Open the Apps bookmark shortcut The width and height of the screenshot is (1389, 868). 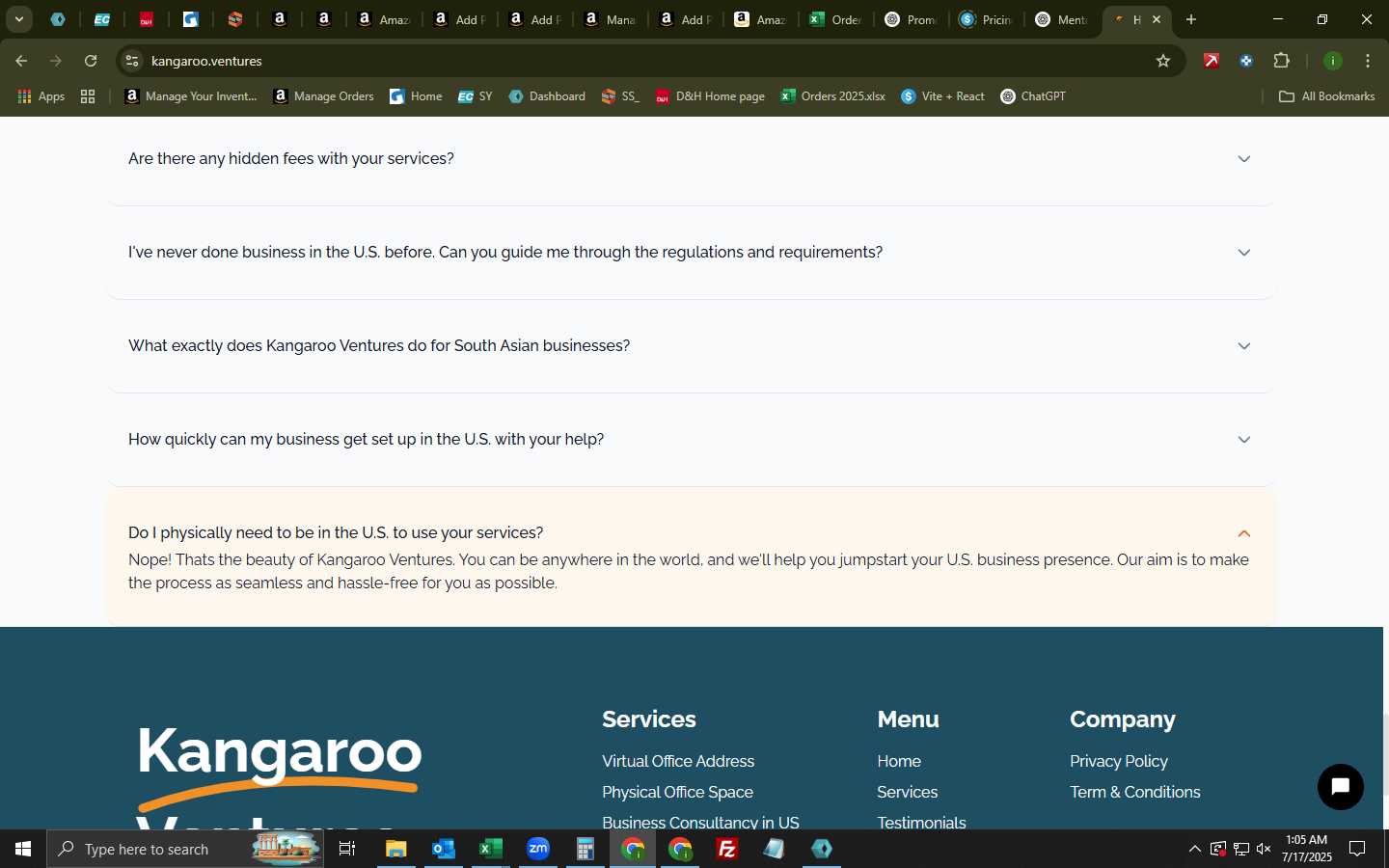pyautogui.click(x=41, y=96)
